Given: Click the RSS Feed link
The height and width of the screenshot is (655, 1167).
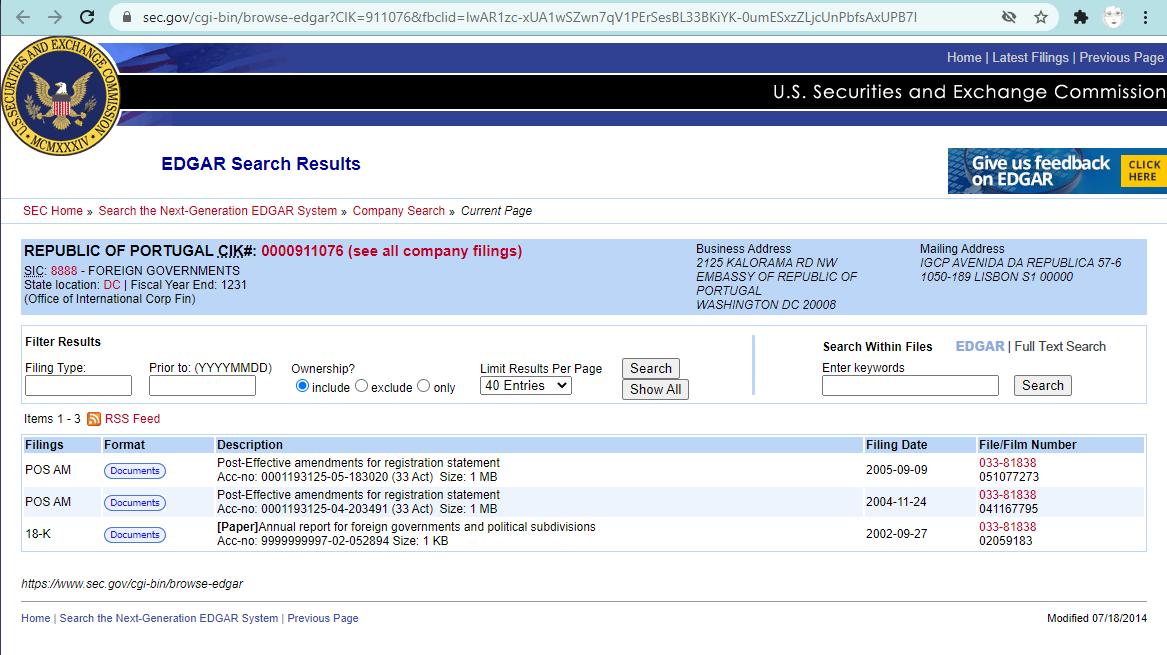Looking at the screenshot, I should tap(132, 419).
